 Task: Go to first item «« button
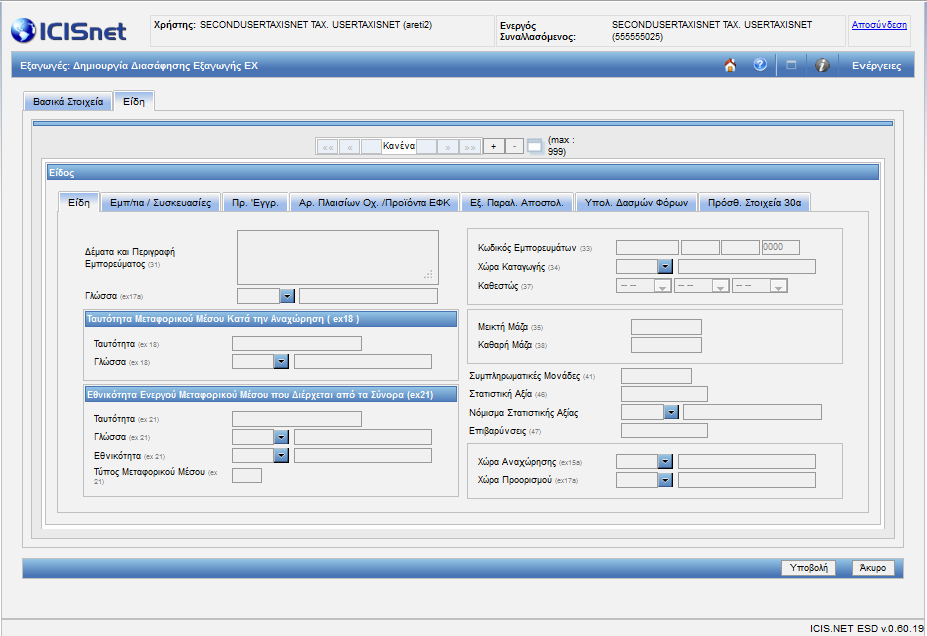(328, 147)
